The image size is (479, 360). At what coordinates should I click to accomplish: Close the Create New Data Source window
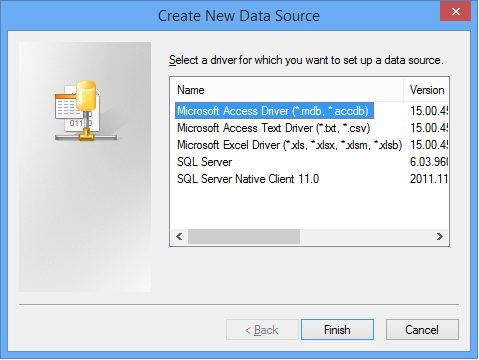tap(455, 12)
